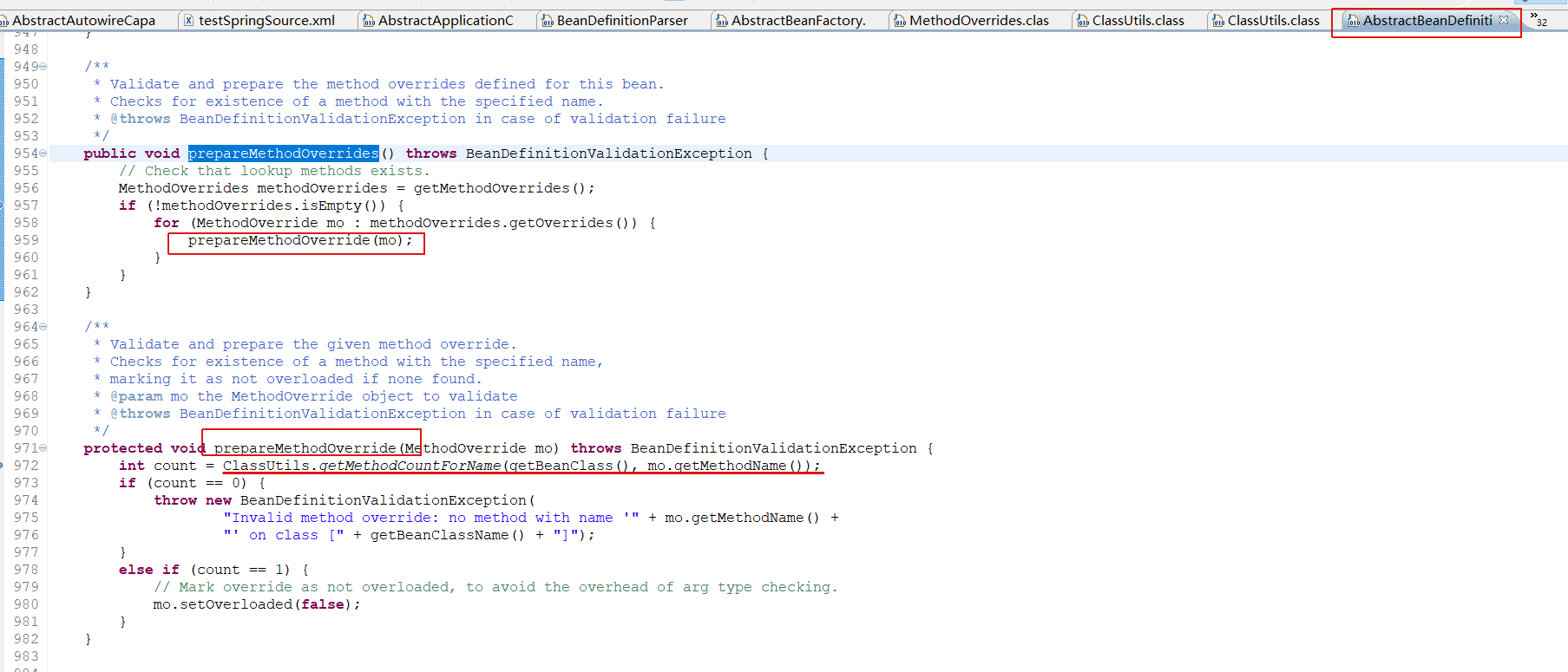Select the active AbstractBeanDefiniti tab
This screenshot has height=672, width=1568.
[1427, 20]
